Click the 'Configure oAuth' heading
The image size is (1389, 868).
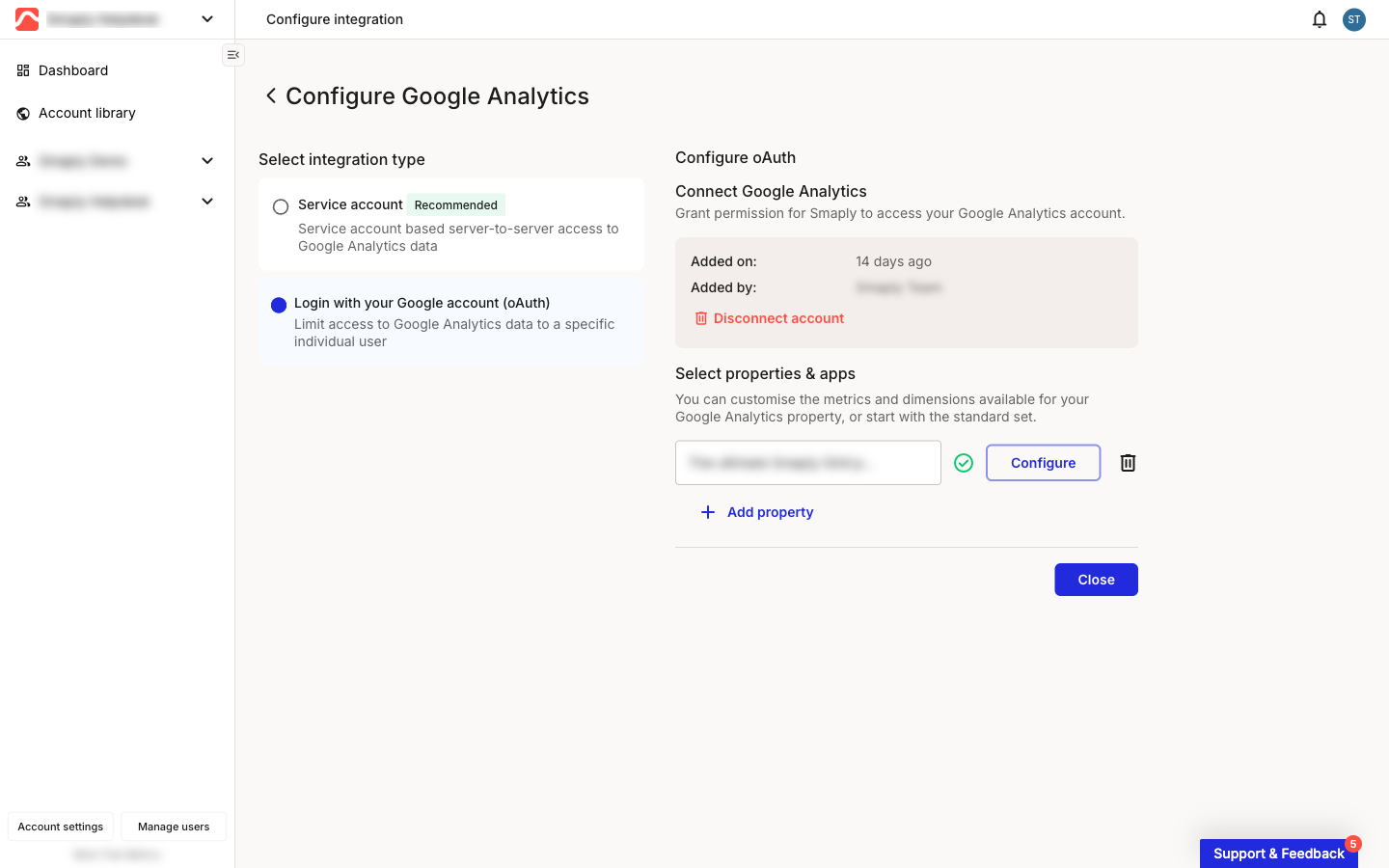click(x=735, y=157)
